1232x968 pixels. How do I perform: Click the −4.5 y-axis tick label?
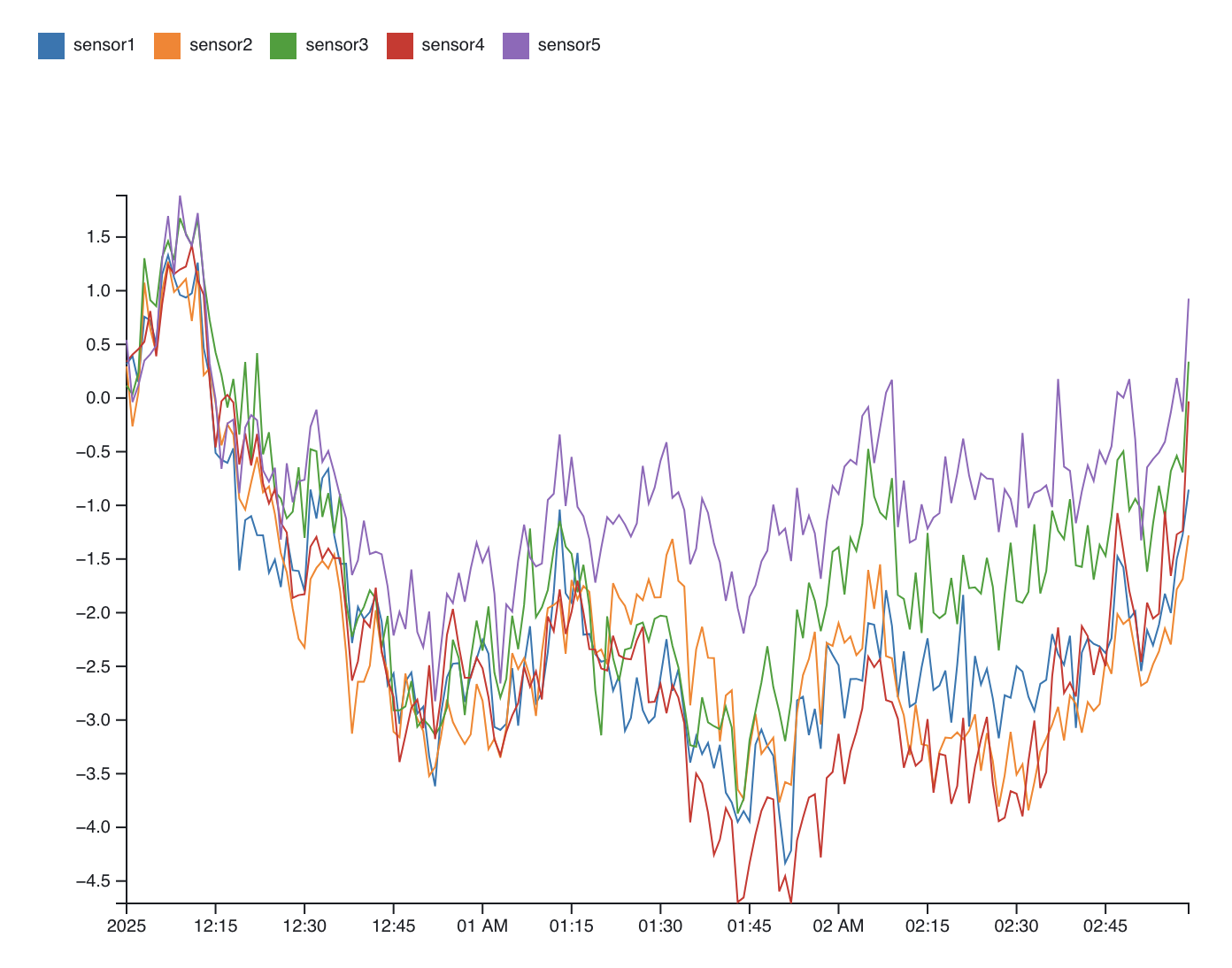click(x=93, y=881)
